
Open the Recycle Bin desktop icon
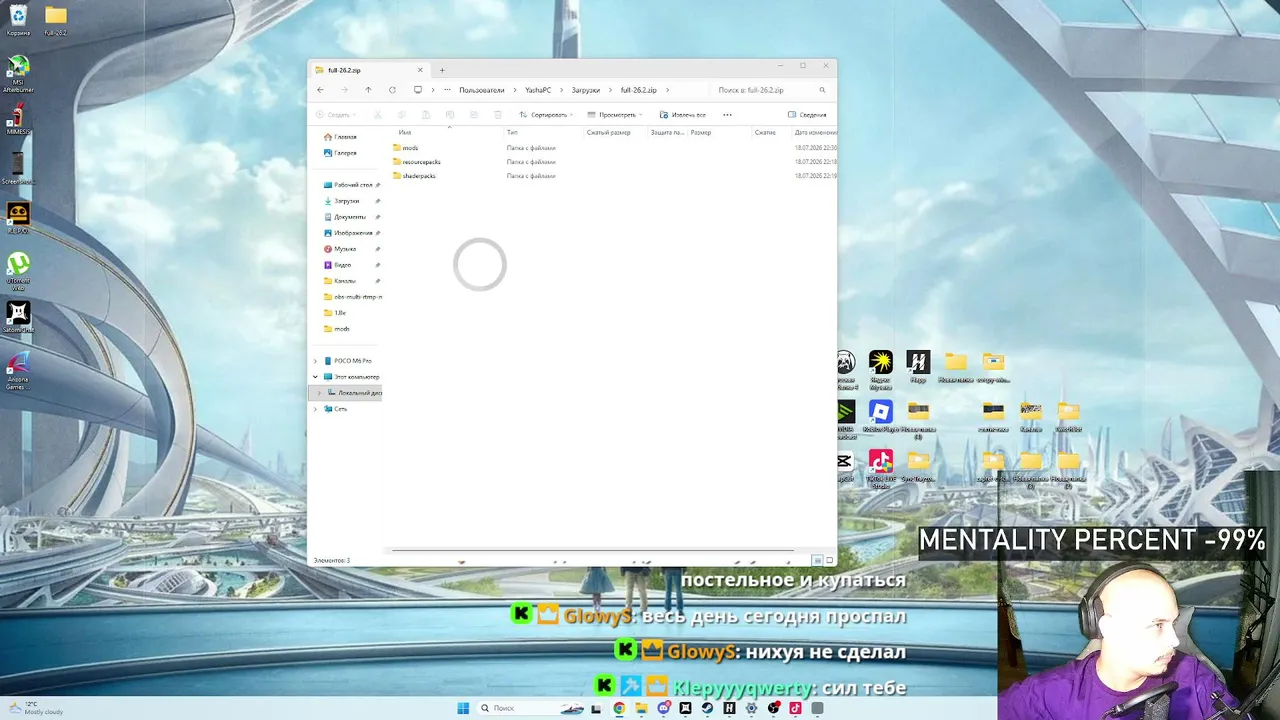(x=18, y=20)
